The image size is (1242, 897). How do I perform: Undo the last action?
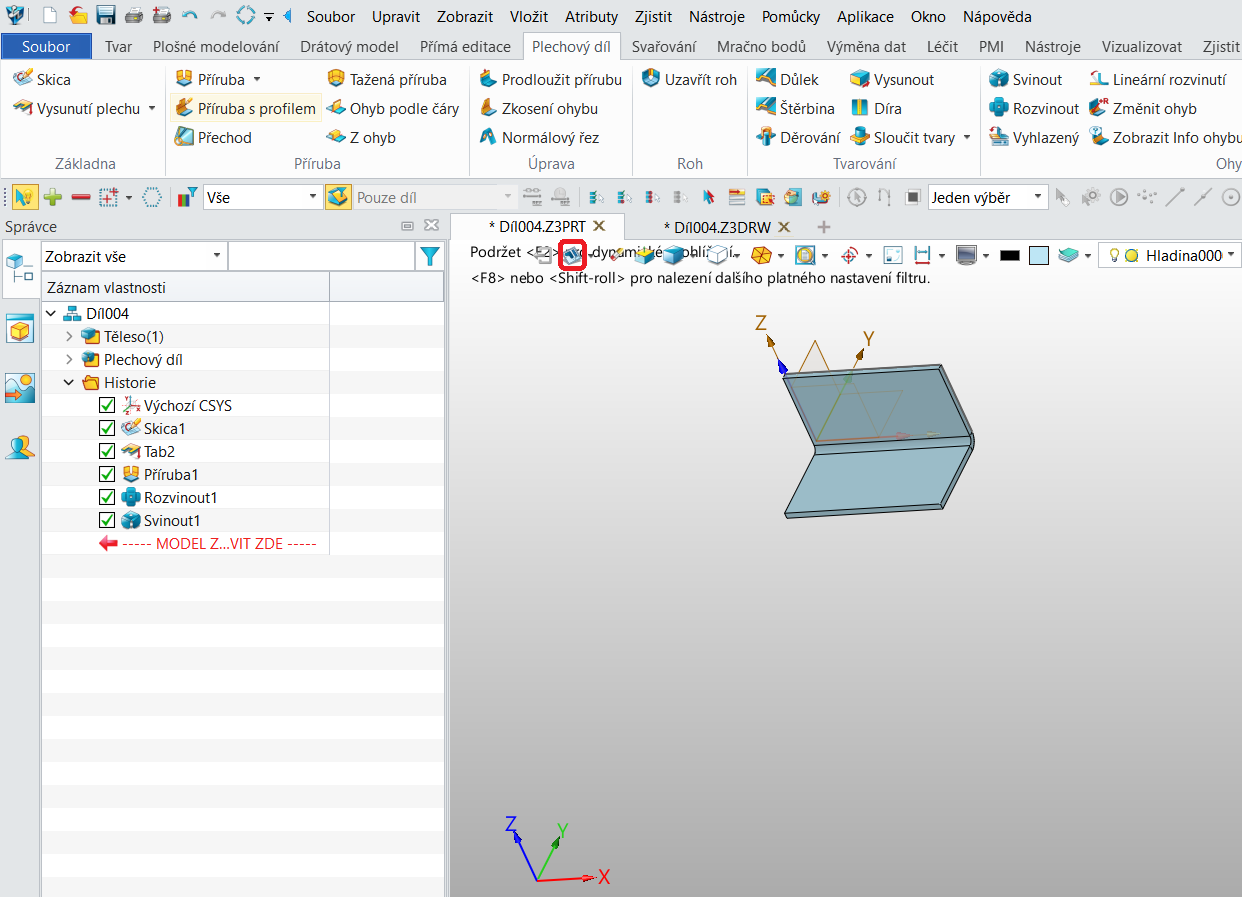190,16
